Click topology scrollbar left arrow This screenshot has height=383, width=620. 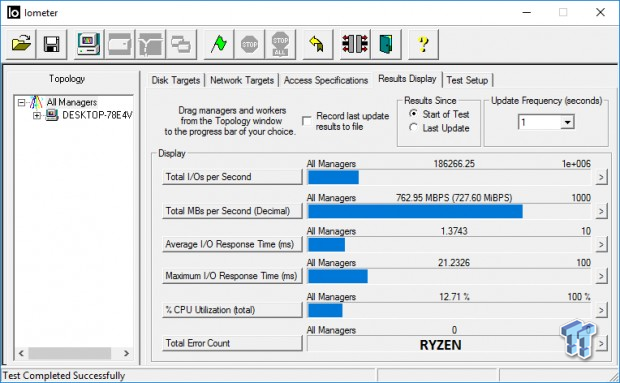pyautogui.click(x=21, y=353)
